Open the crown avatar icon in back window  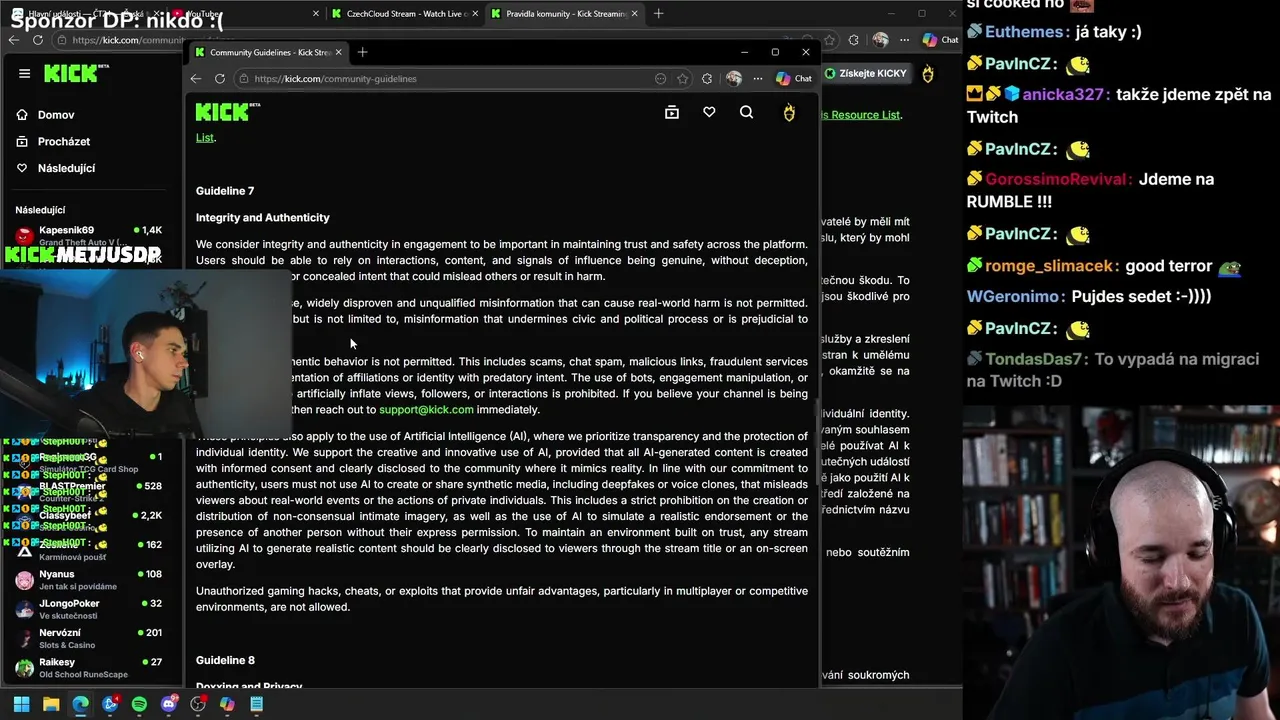pos(928,73)
